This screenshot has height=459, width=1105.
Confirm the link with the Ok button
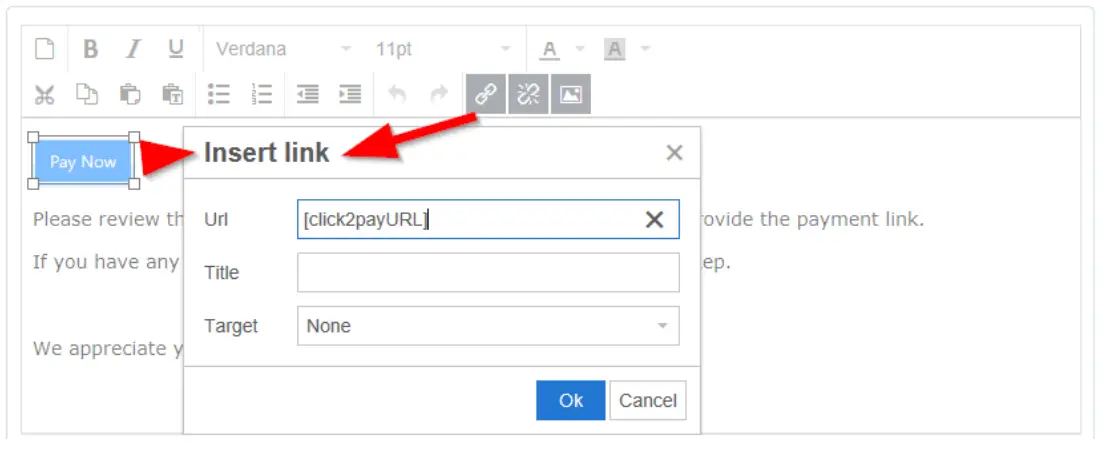571,400
